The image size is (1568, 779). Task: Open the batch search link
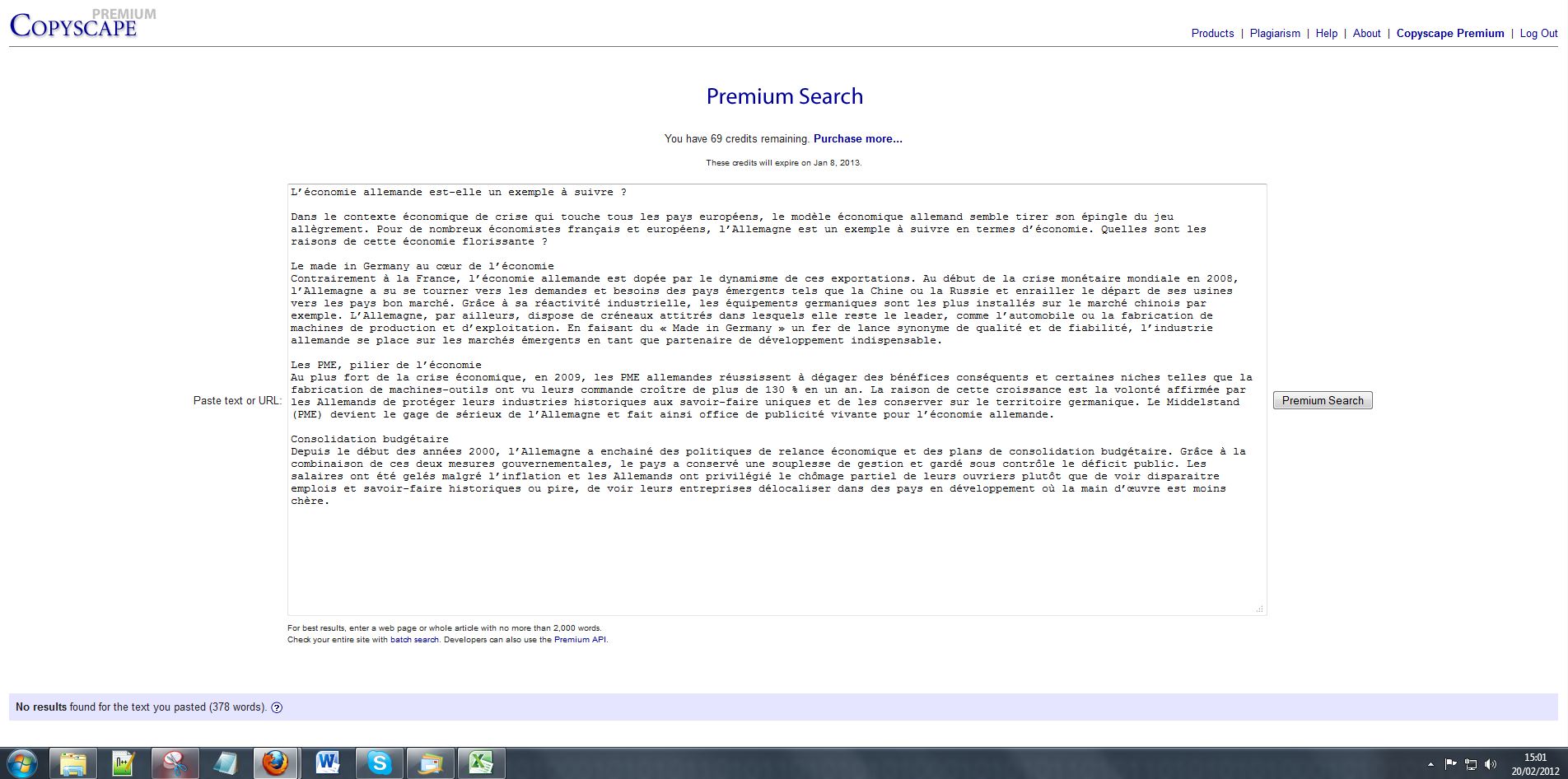coord(414,640)
